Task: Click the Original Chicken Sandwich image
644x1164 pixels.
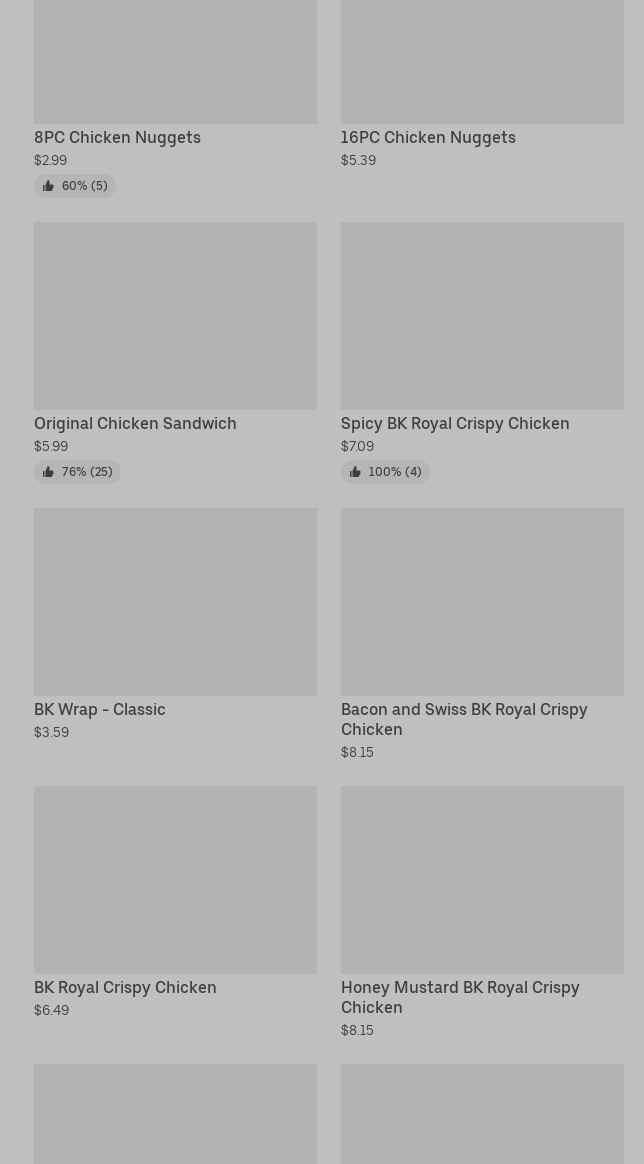Action: 175,315
